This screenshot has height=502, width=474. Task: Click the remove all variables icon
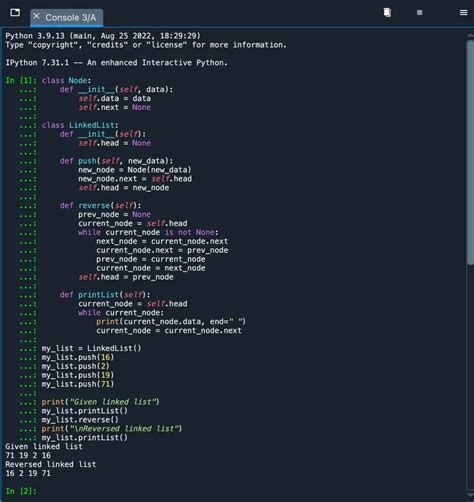click(387, 13)
